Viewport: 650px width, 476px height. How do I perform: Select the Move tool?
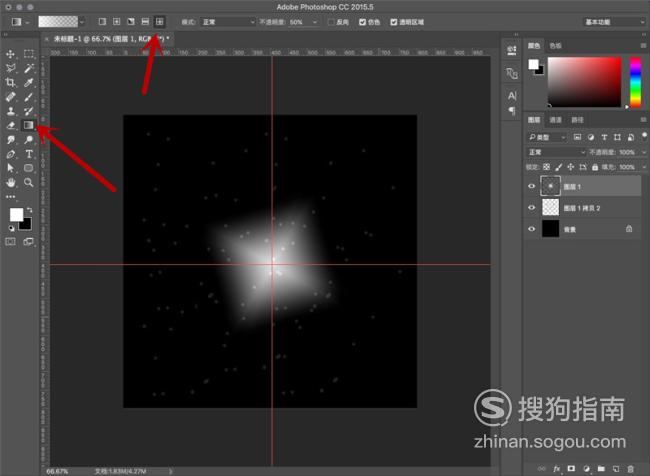point(11,54)
